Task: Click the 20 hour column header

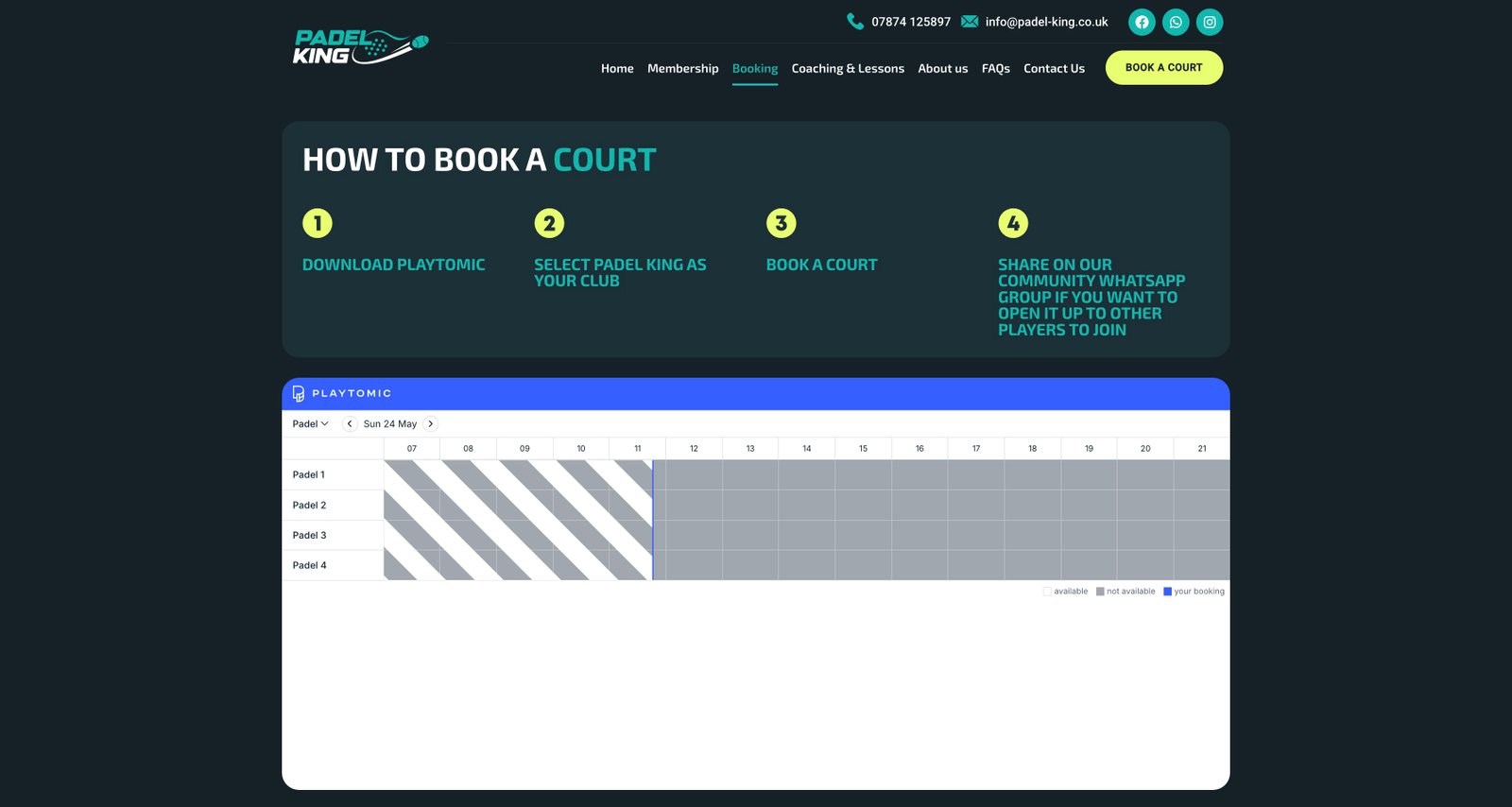Action: [x=1145, y=449]
